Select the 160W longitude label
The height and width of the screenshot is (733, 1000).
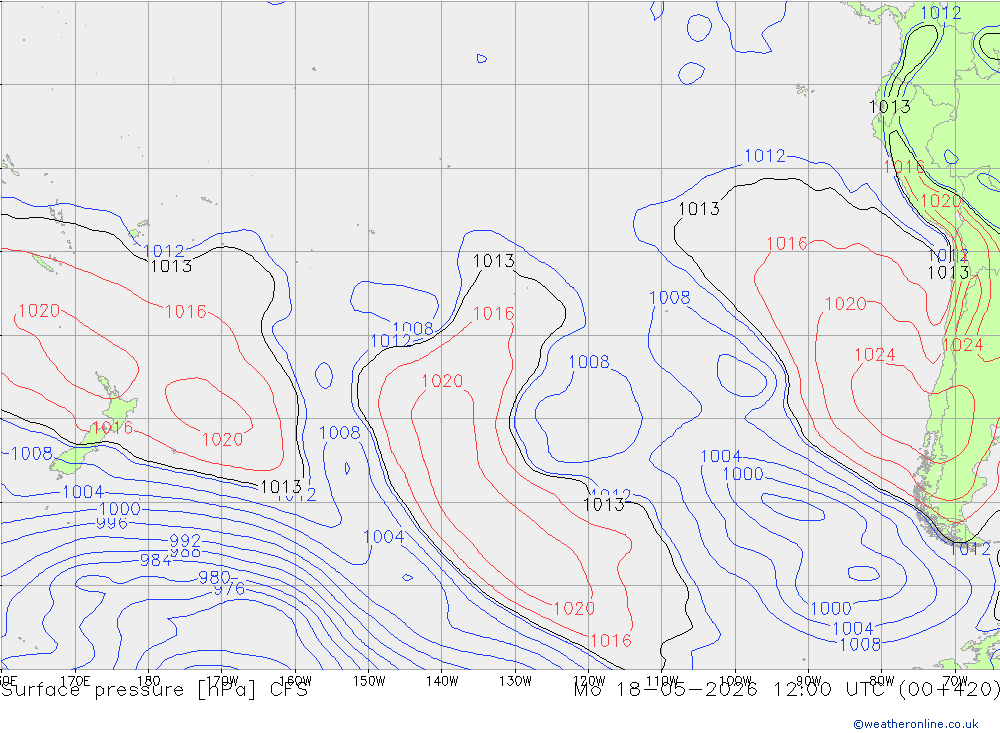pos(295,681)
